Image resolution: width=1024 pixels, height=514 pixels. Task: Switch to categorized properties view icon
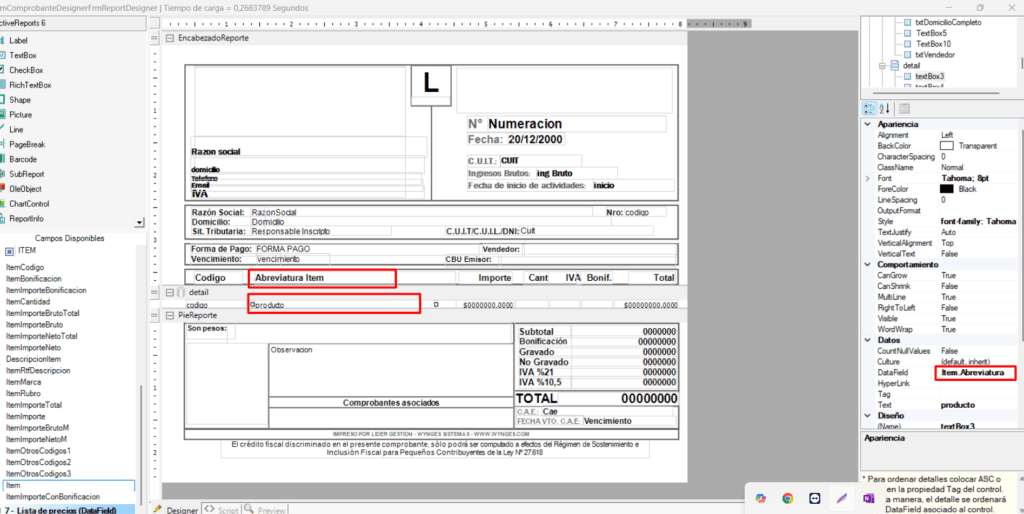(x=869, y=108)
